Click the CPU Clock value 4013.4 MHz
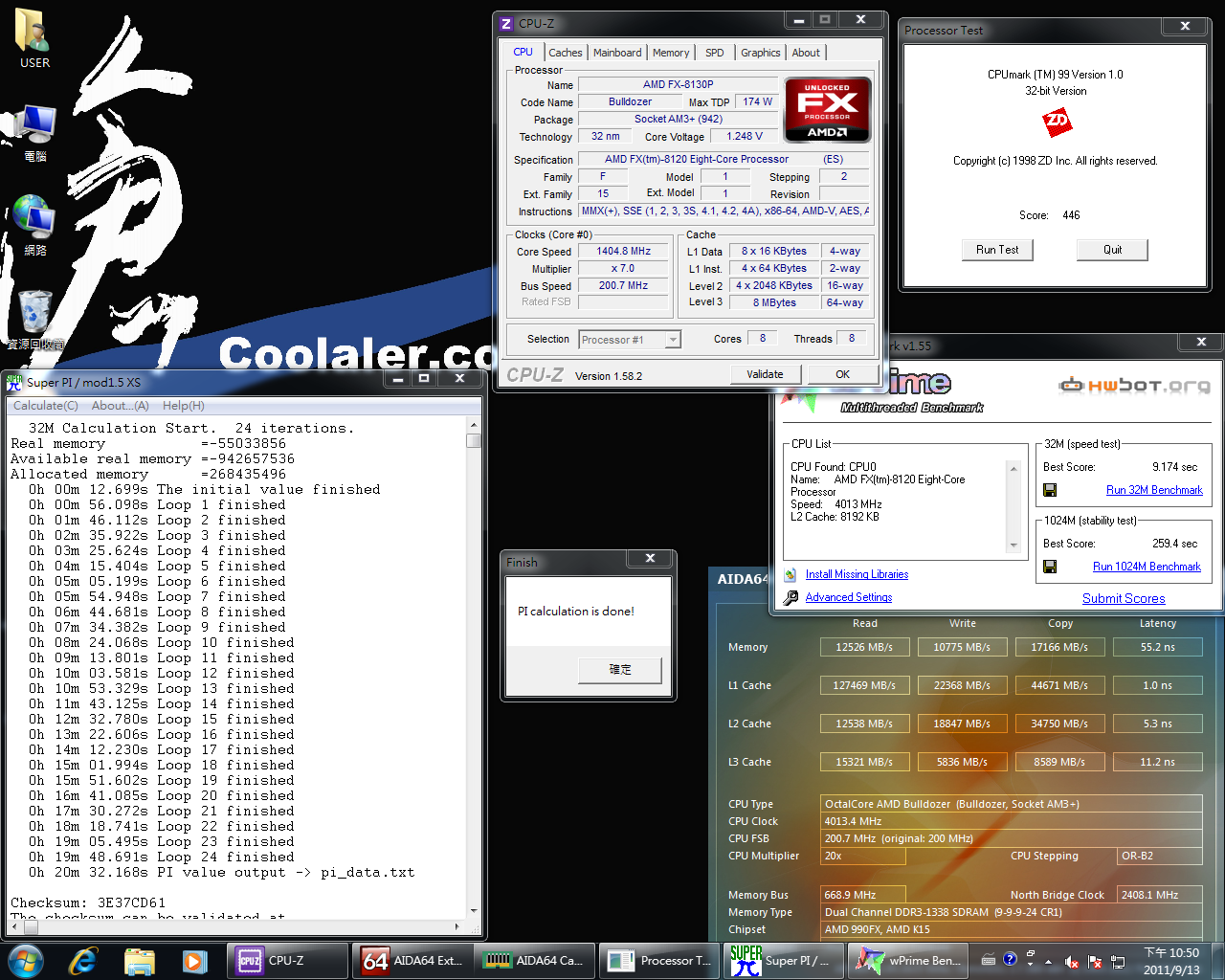The width and height of the screenshot is (1225, 980). coord(1012,821)
